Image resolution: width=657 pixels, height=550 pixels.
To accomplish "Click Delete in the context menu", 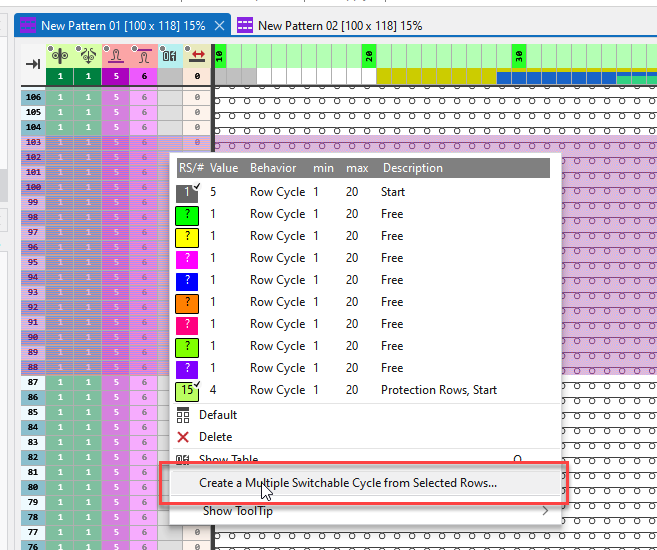I will pos(216,437).
